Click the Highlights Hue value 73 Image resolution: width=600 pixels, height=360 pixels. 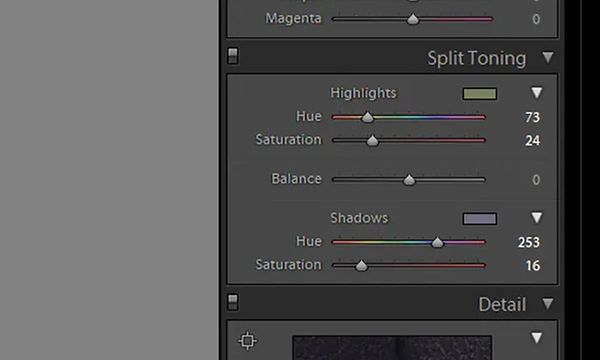click(x=532, y=117)
